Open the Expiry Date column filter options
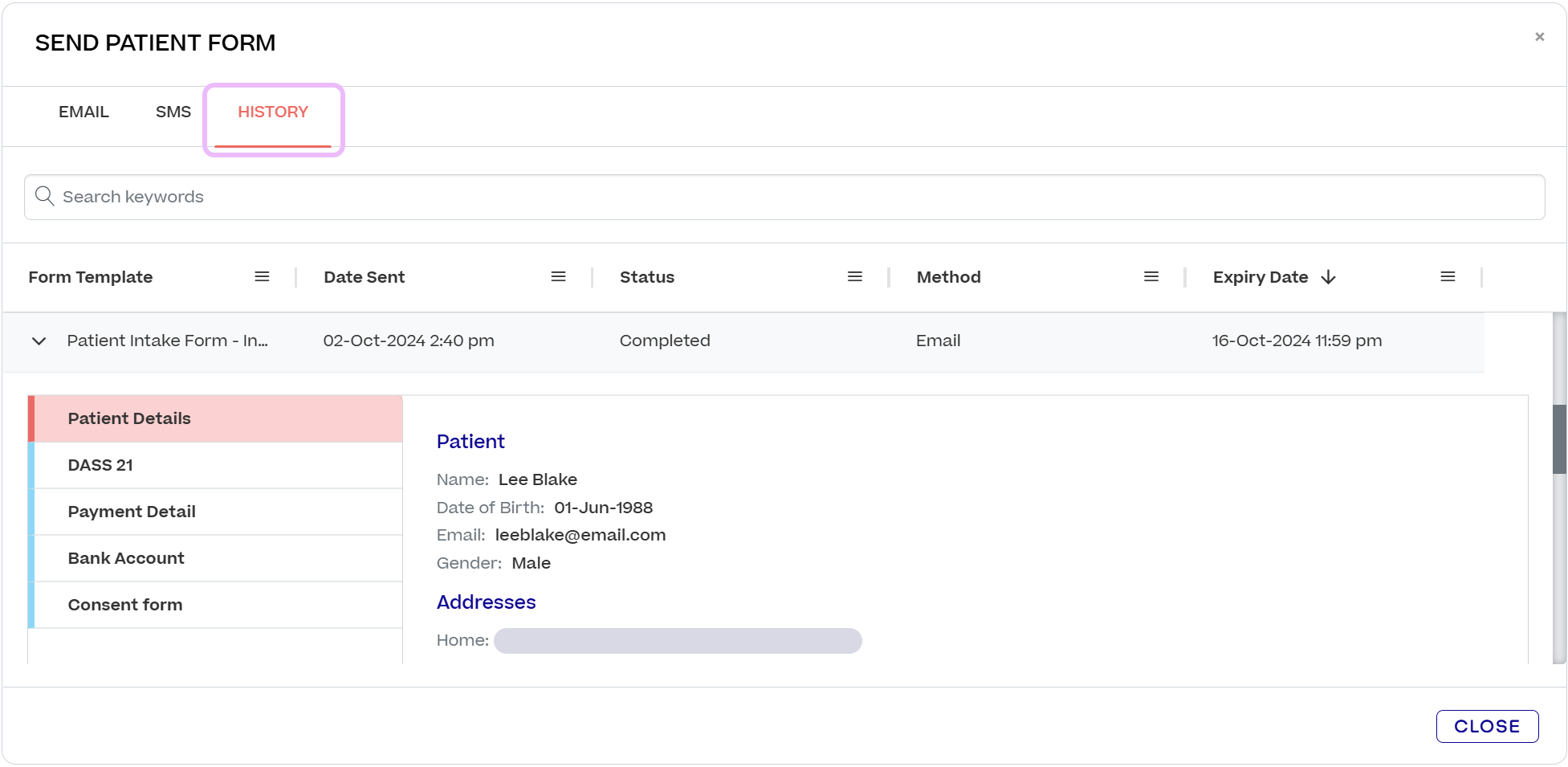This screenshot has width=1568, height=767. 1448,276
